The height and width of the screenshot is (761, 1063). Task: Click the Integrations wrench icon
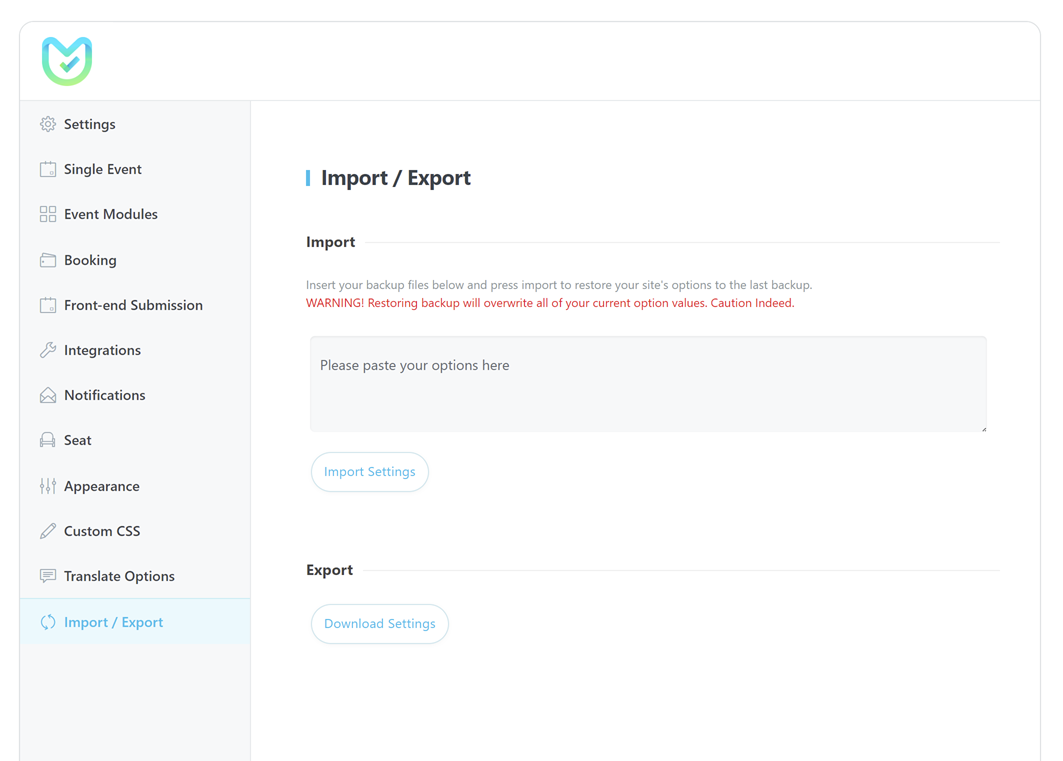point(48,350)
